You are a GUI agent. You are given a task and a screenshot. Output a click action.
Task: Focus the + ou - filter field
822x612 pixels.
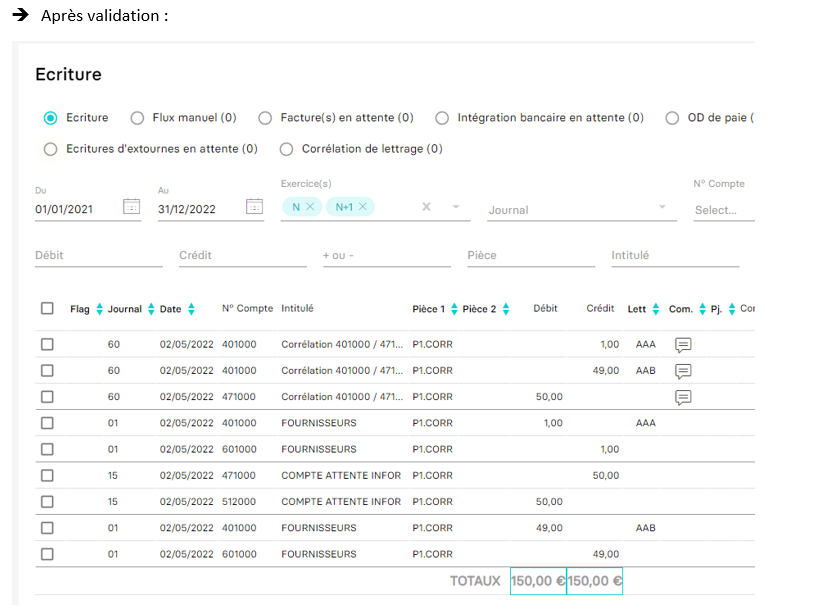pos(387,255)
